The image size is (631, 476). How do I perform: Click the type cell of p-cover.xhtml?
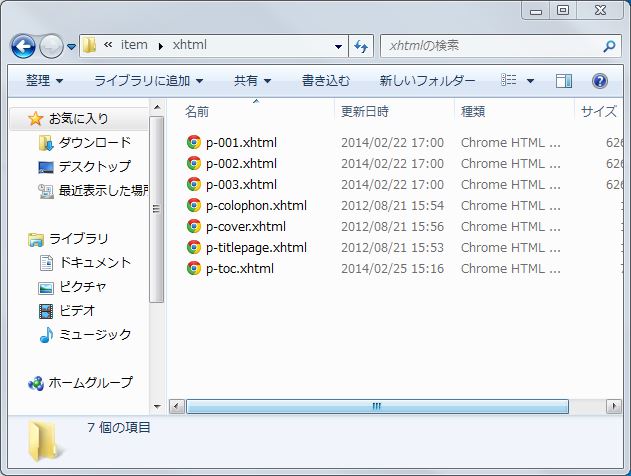pyautogui.click(x=511, y=227)
